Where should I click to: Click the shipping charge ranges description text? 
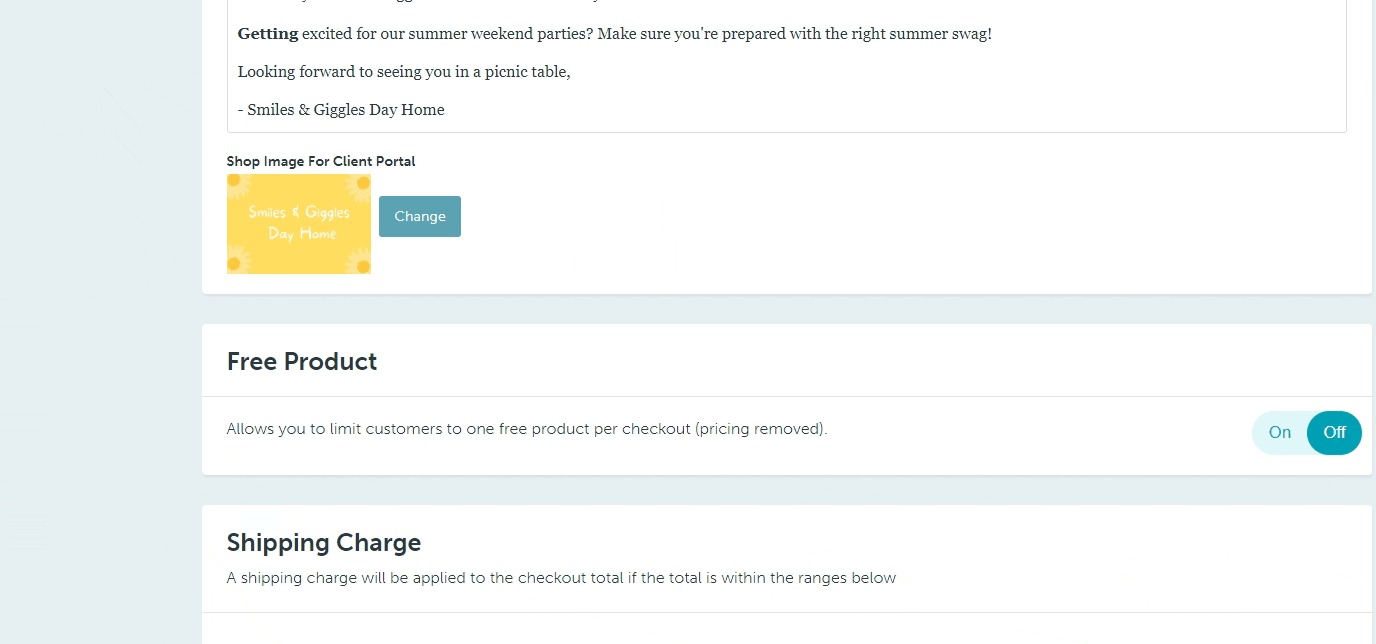[561, 577]
